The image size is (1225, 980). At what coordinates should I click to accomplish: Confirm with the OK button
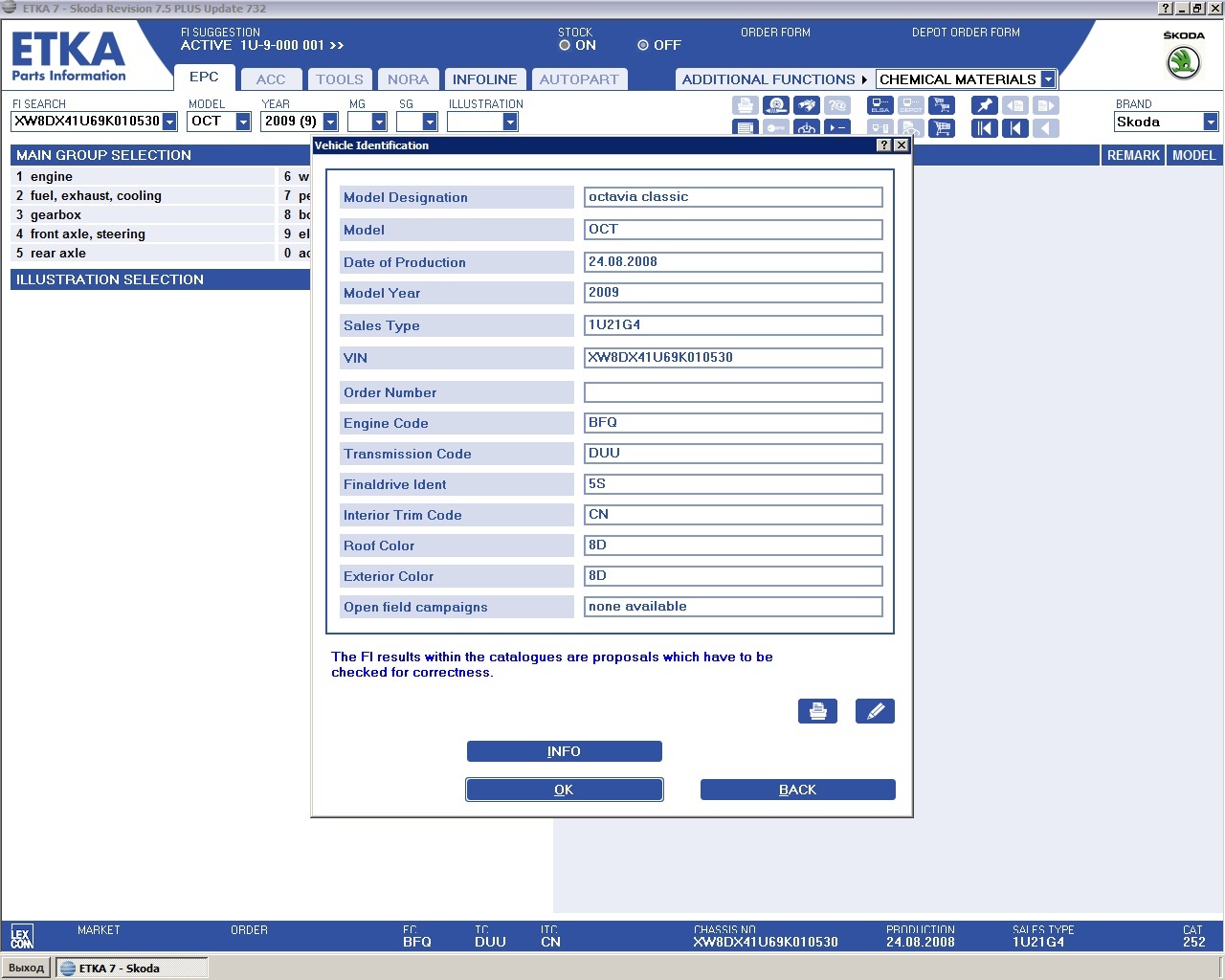pos(565,790)
